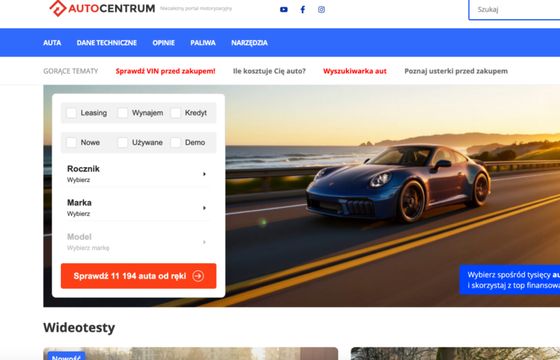Click the Wideotesty heading
Image resolution: width=560 pixels, height=360 pixels.
coord(79,328)
